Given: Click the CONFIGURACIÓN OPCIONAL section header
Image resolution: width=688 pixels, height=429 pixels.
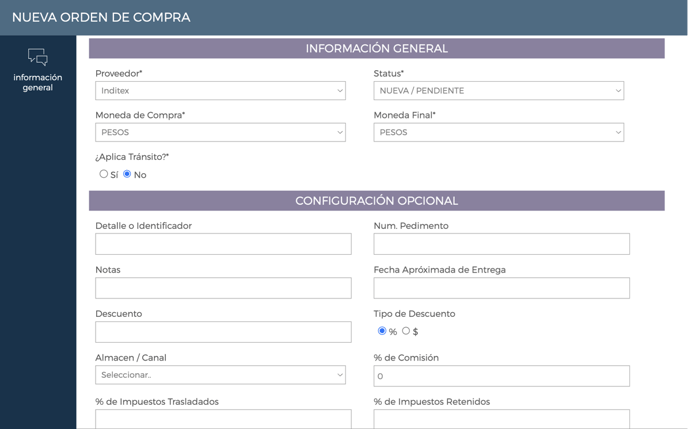Looking at the screenshot, I should (376, 201).
